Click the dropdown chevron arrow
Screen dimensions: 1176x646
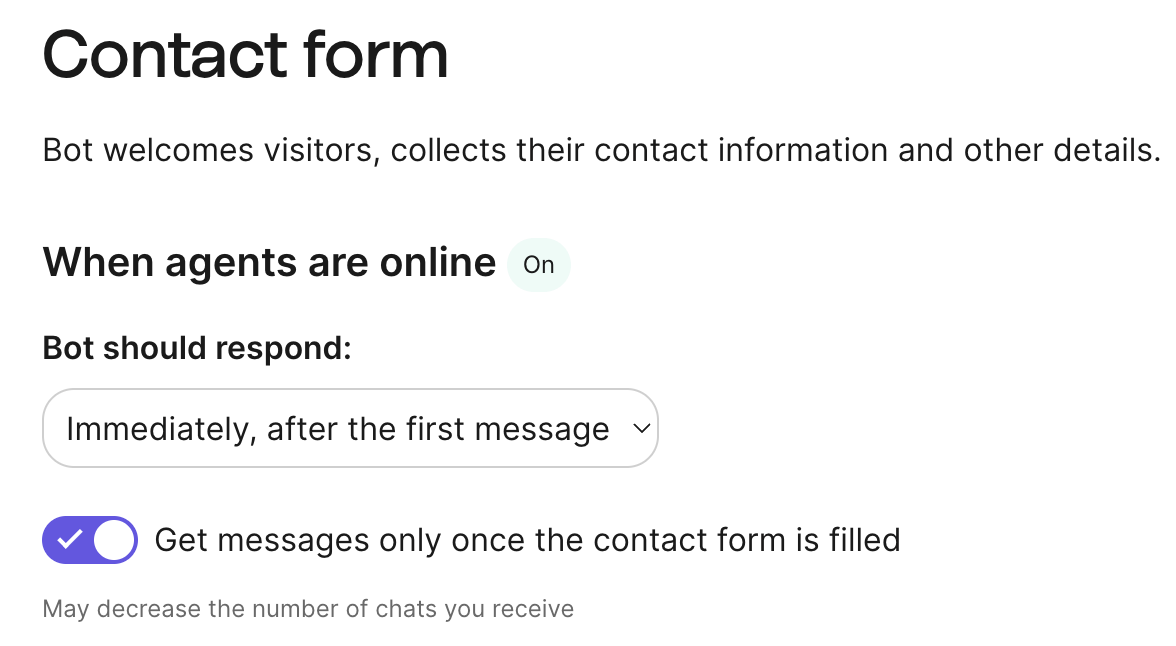pyautogui.click(x=642, y=428)
